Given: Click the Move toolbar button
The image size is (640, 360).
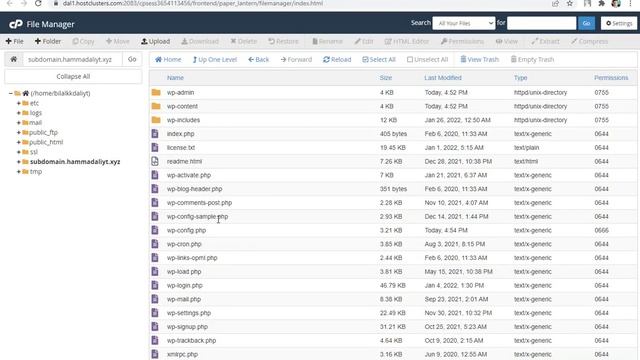Looking at the screenshot, I should (118, 41).
